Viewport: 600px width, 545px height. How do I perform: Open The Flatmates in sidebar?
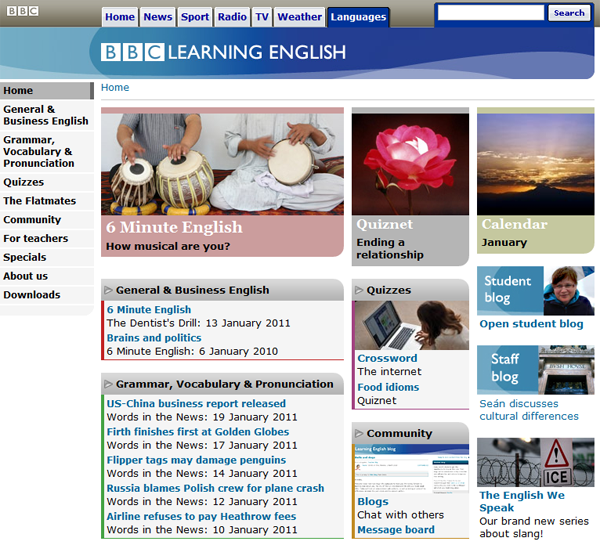tap(47, 201)
